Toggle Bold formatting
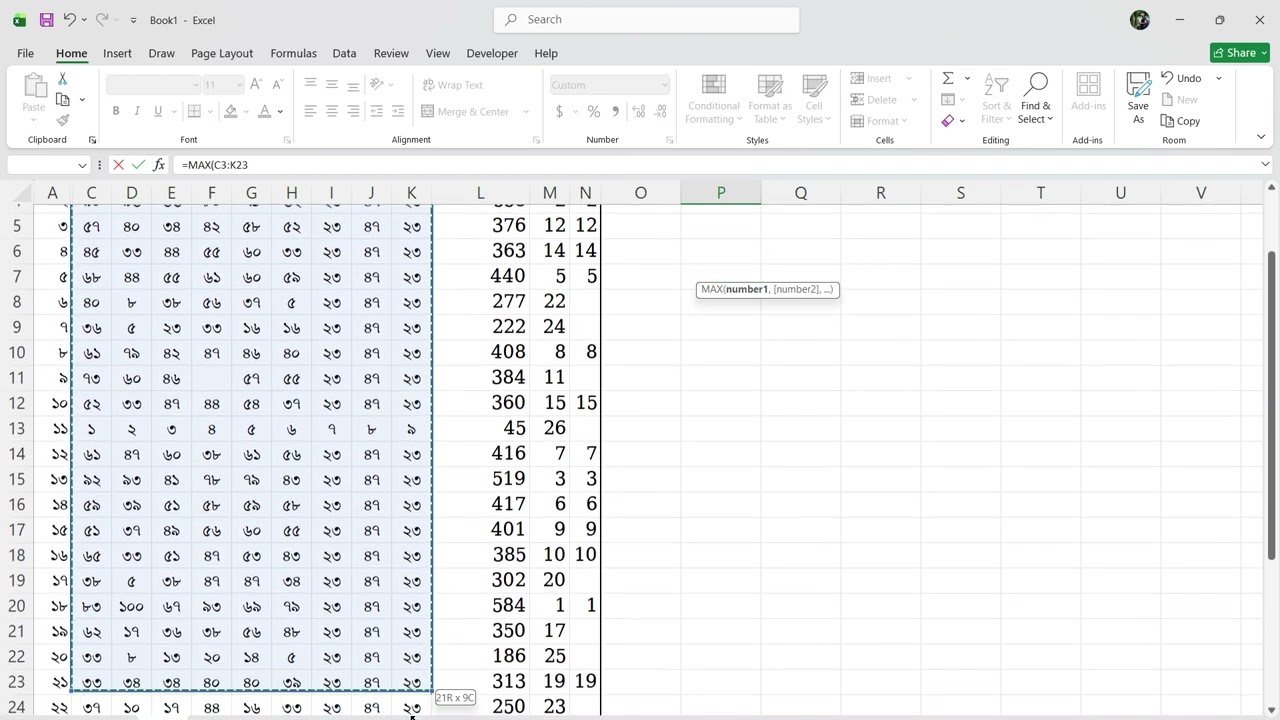 tap(116, 111)
